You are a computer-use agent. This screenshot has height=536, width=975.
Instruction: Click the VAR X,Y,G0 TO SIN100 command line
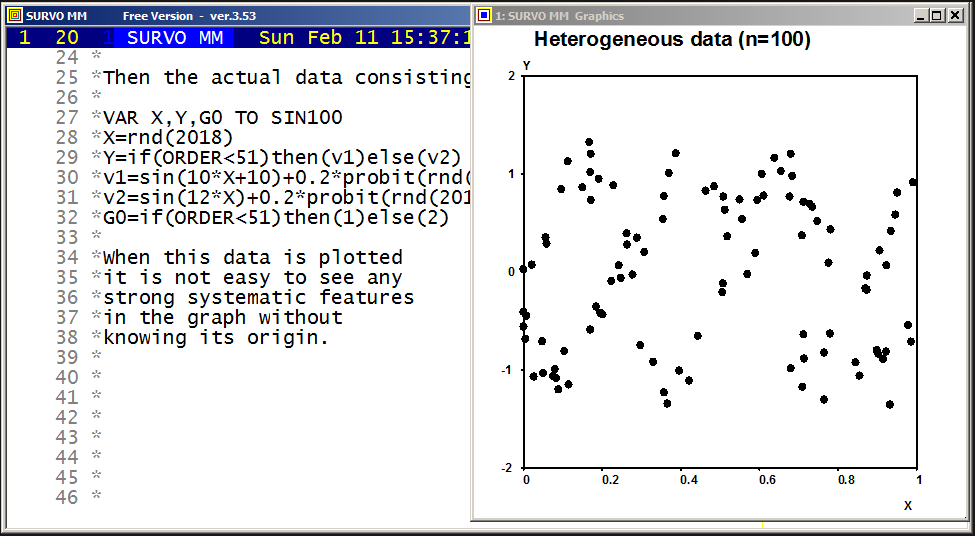[222, 117]
